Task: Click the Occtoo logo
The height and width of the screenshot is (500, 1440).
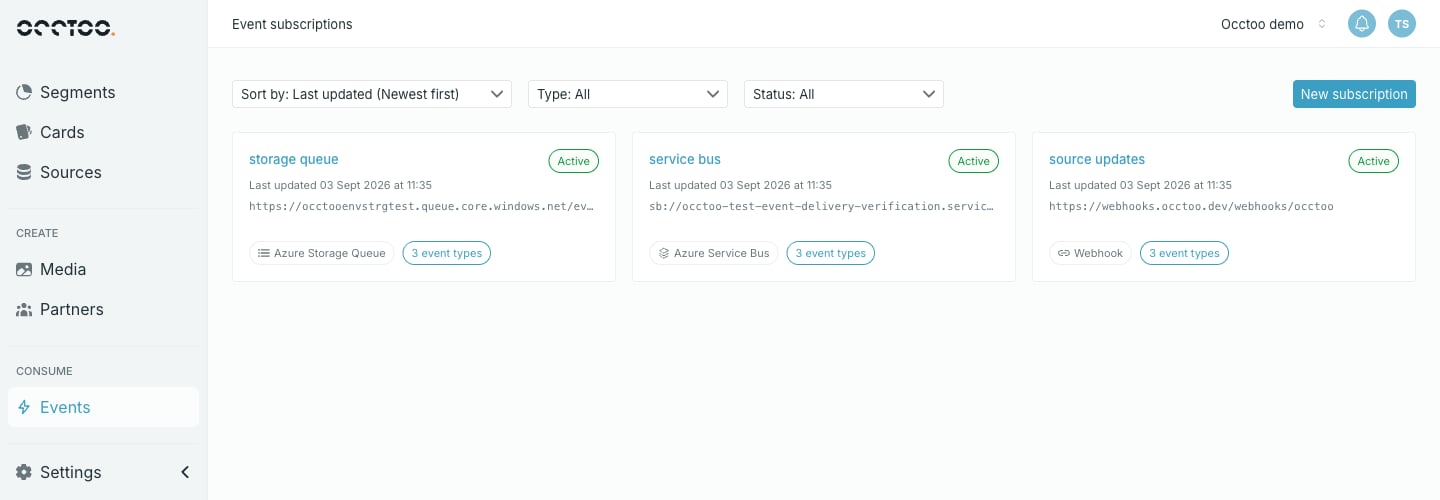Action: coord(65,28)
